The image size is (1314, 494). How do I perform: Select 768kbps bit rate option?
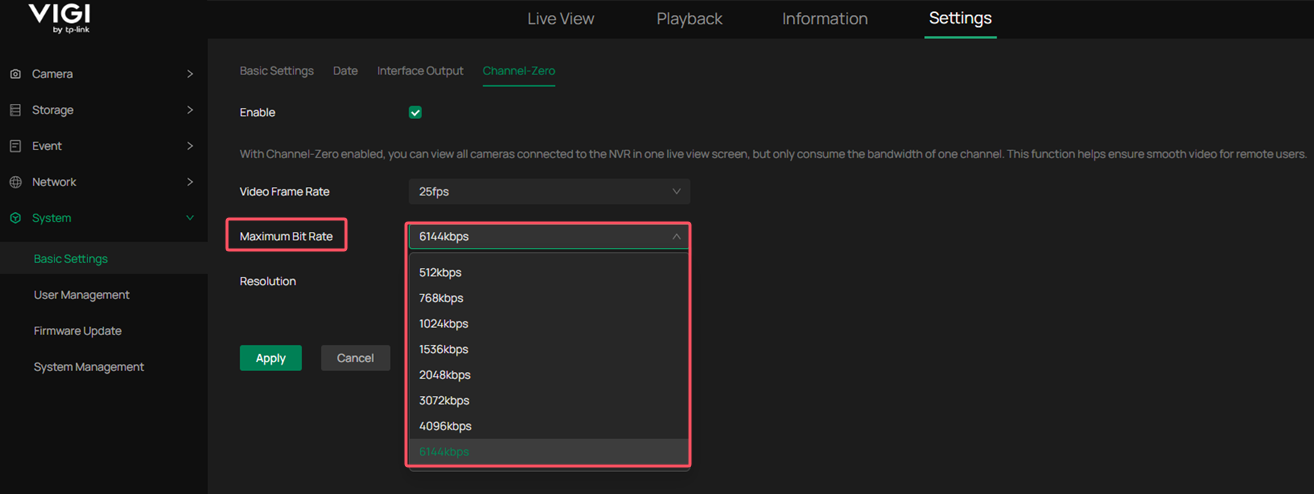[x=548, y=298]
